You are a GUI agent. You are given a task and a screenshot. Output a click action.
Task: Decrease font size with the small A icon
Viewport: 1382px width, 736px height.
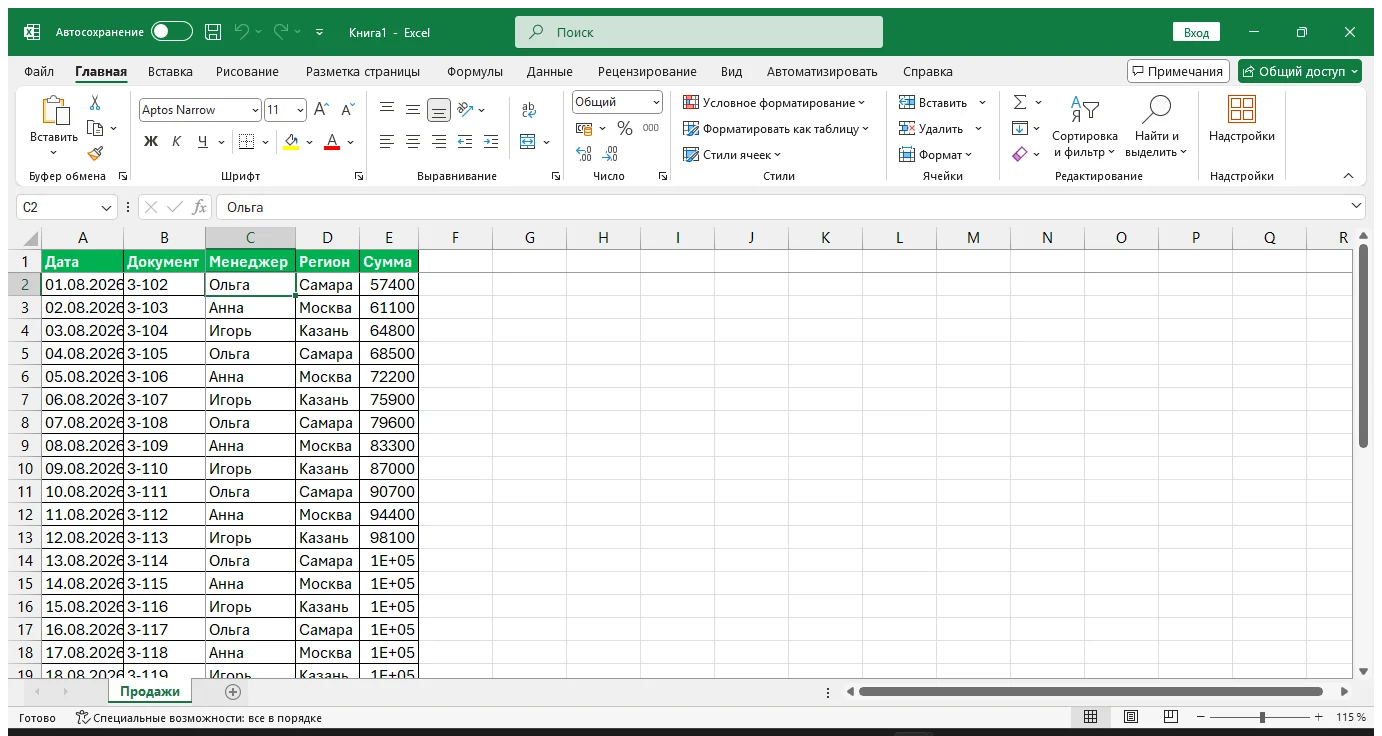(x=347, y=110)
